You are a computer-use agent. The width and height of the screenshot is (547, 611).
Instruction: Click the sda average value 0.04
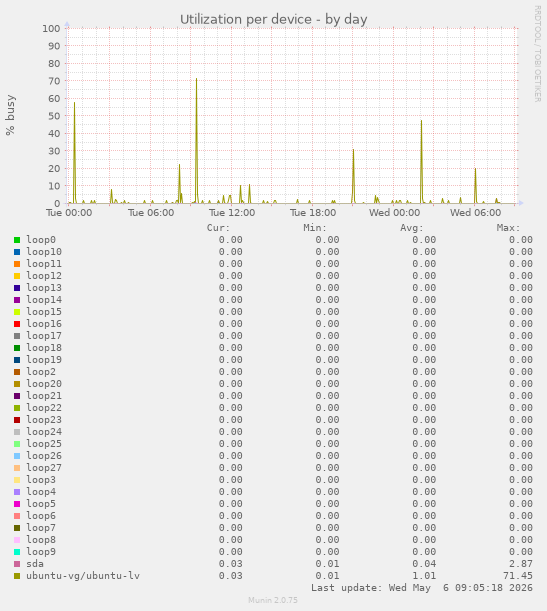pyautogui.click(x=424, y=564)
